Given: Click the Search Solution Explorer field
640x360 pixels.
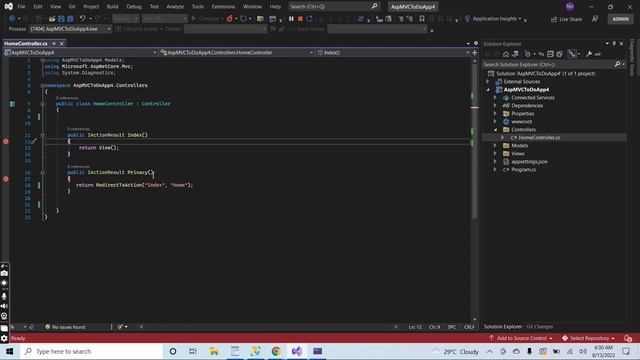Looking at the screenshot, I should [554, 64].
